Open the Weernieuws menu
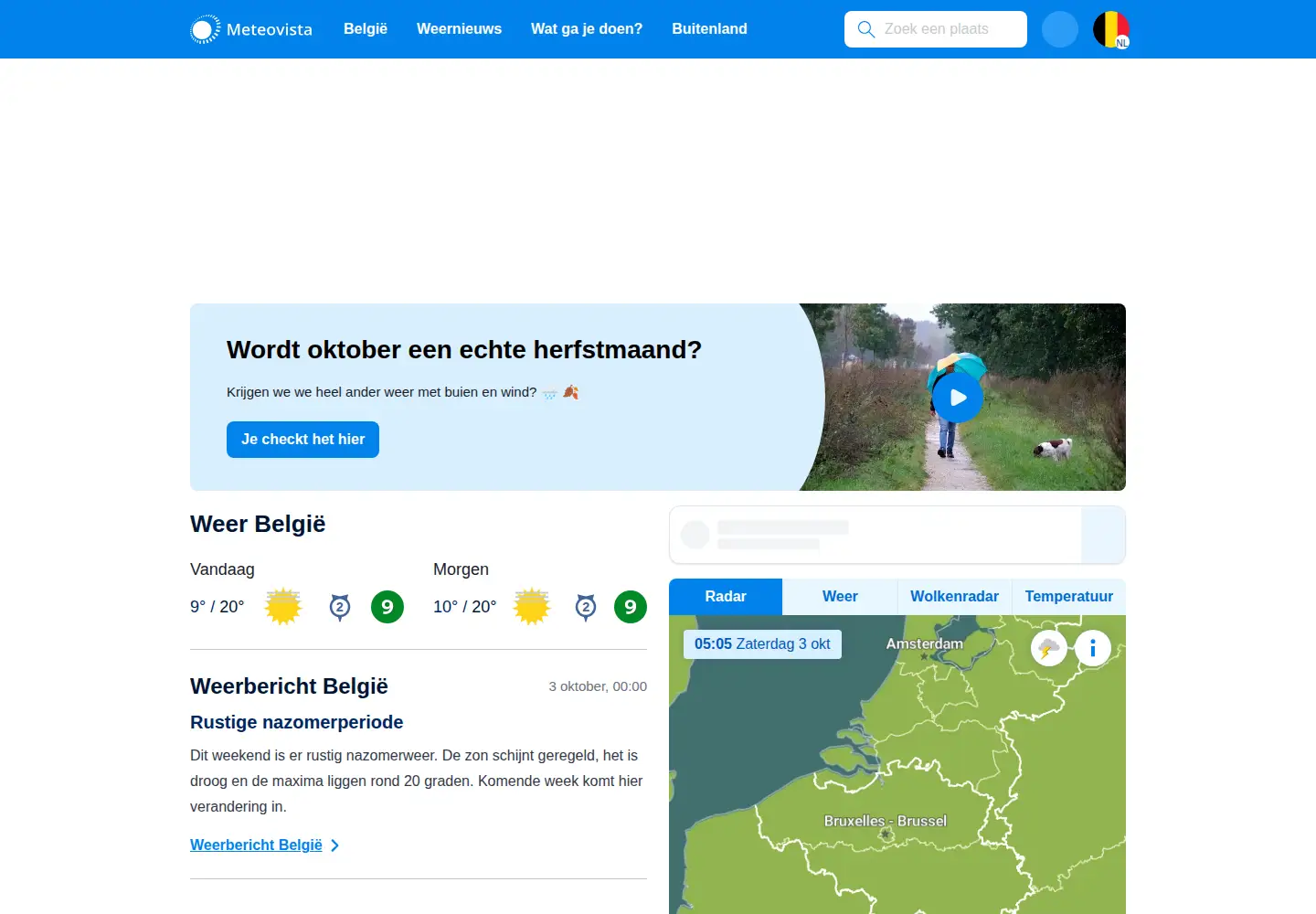1316x914 pixels. pyautogui.click(x=459, y=29)
